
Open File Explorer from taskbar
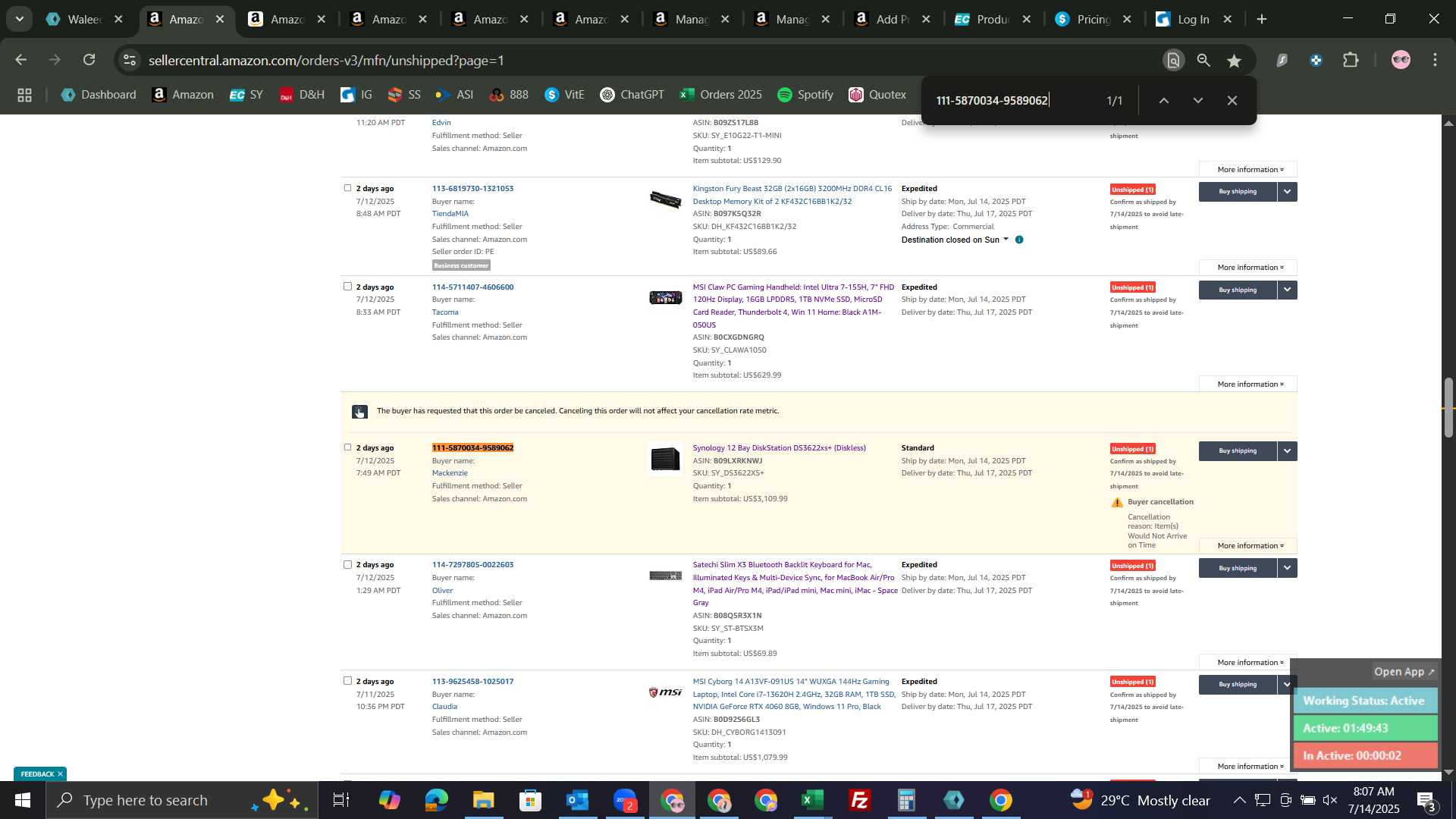point(484,800)
